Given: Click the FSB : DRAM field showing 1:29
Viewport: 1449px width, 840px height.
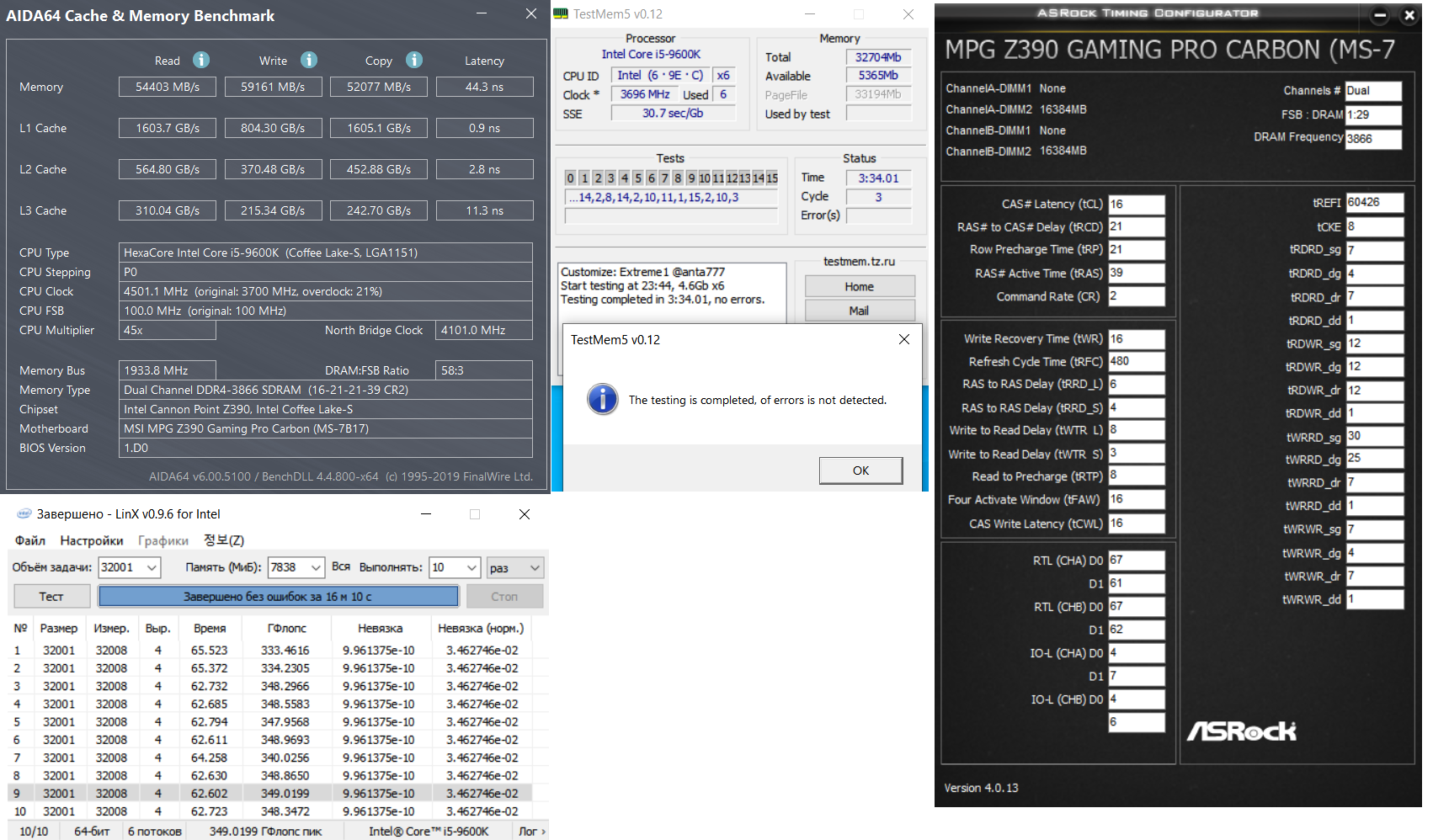Looking at the screenshot, I should (x=1373, y=114).
